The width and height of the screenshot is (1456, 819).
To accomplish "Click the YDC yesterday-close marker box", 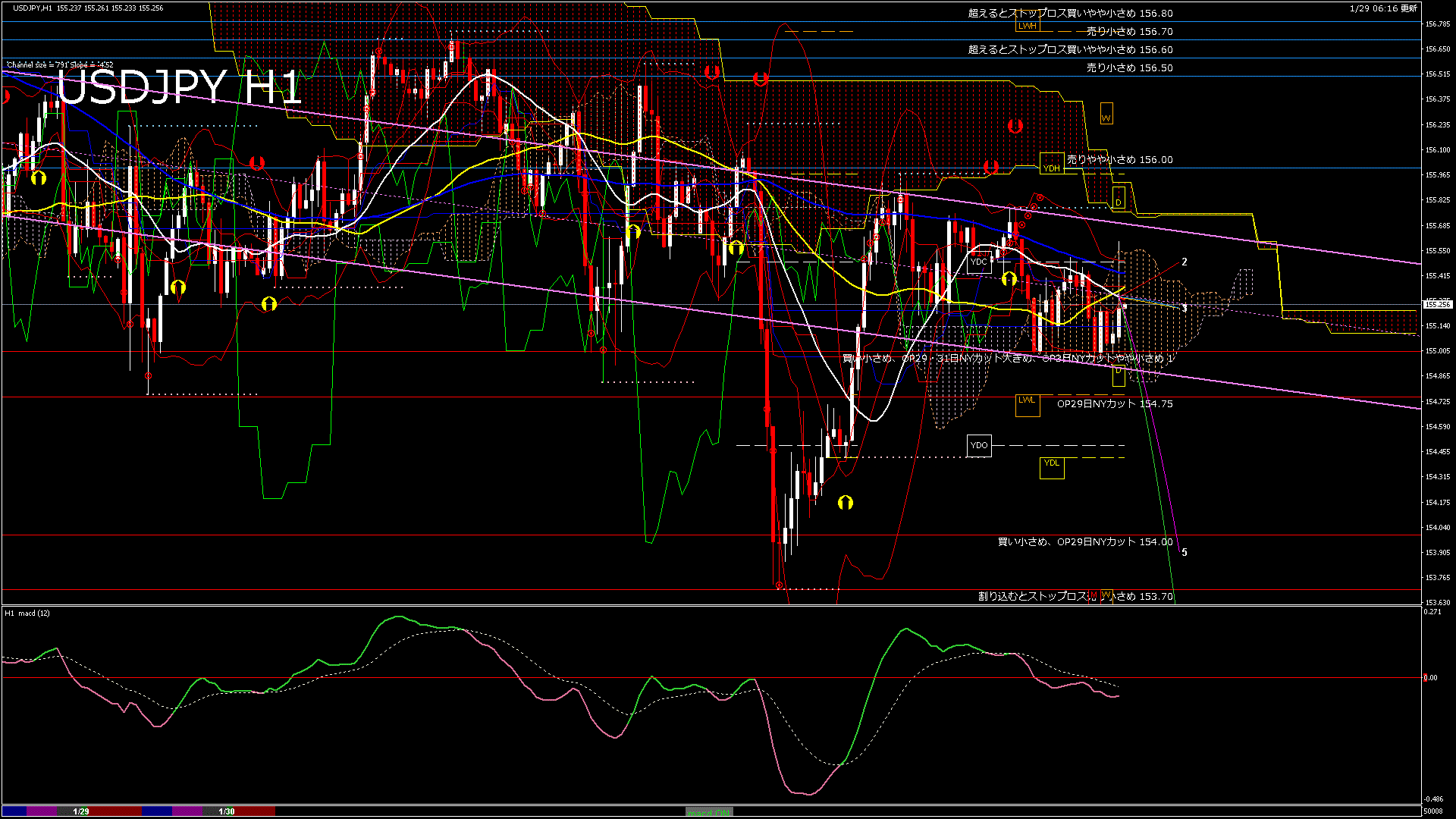I will tap(979, 262).
